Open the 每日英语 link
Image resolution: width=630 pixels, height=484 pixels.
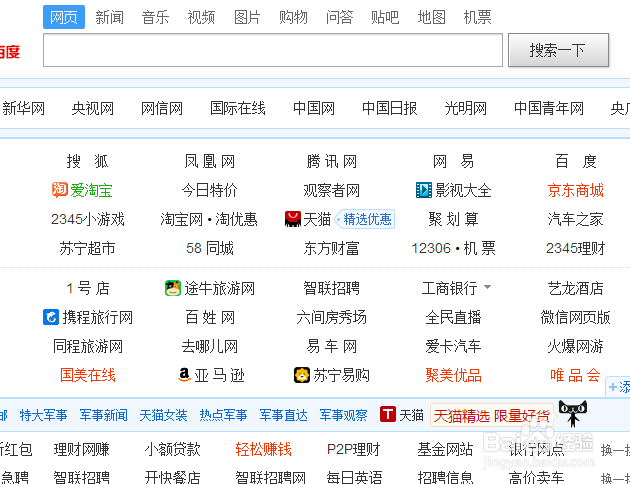tap(354, 477)
